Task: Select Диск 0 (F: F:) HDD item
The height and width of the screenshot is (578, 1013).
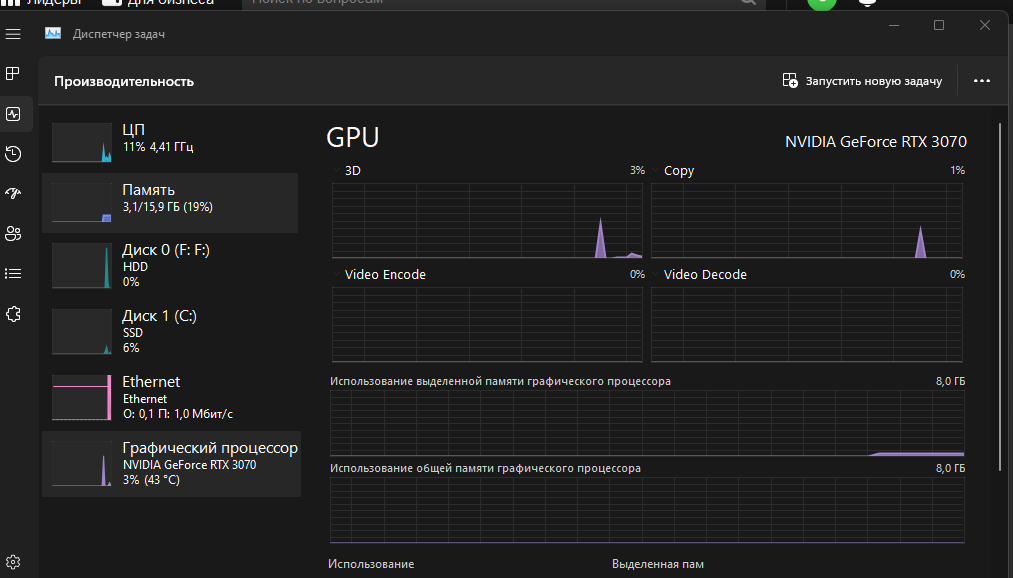Action: [170, 265]
